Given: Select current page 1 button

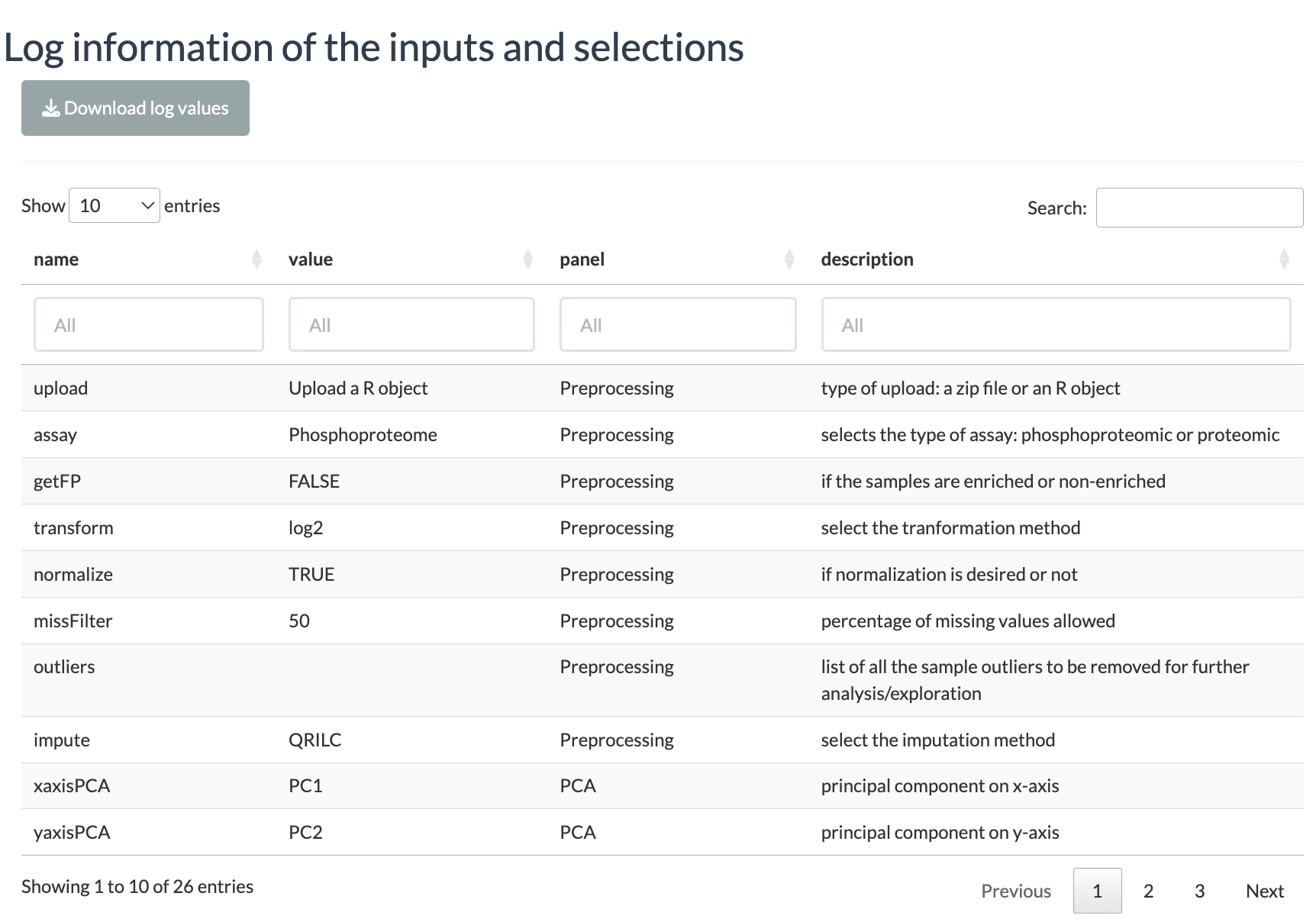Looking at the screenshot, I should coord(1098,891).
